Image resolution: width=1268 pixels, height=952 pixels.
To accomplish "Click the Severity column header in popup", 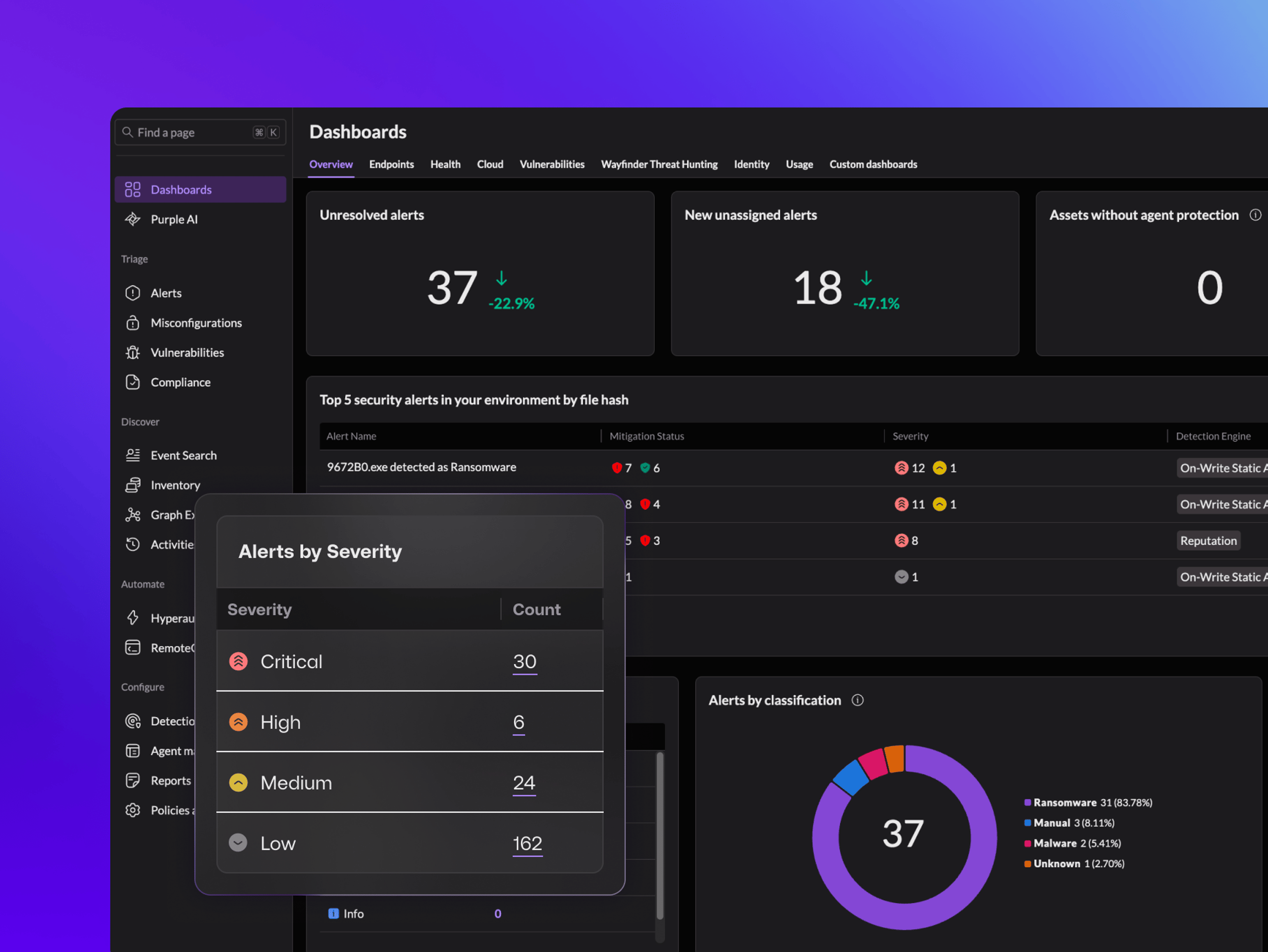I will click(260, 610).
